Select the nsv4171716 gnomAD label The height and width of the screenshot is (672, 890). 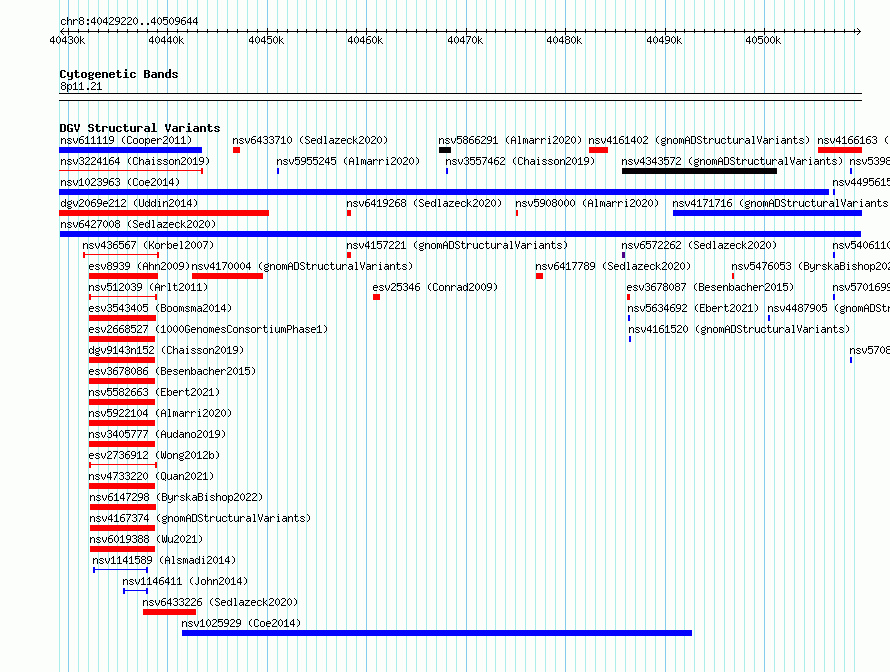[781, 203]
